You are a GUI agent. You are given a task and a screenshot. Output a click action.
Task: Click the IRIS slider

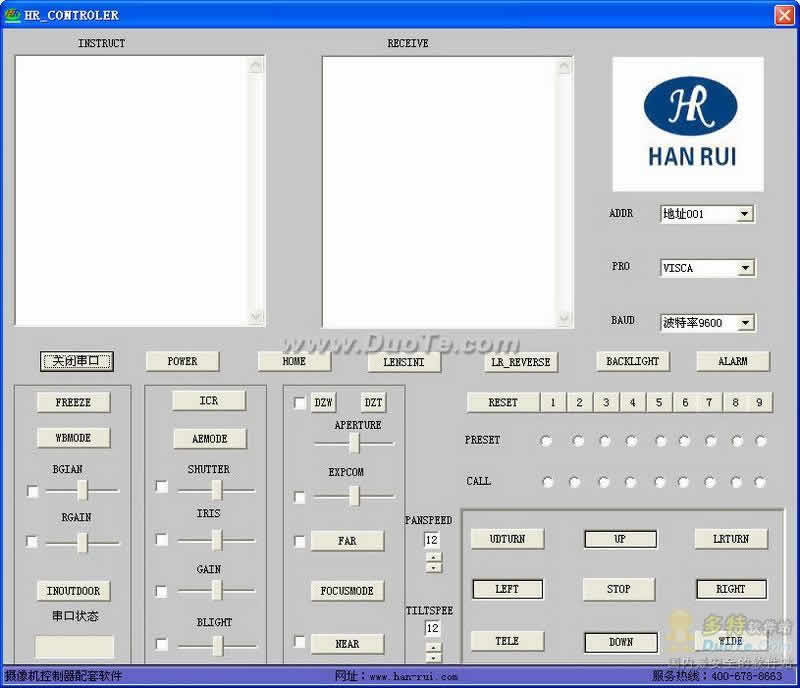pos(216,539)
